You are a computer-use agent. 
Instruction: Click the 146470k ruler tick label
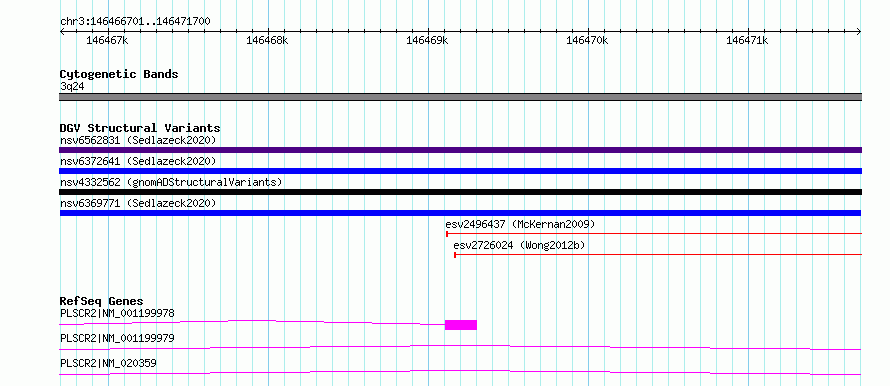point(587,40)
